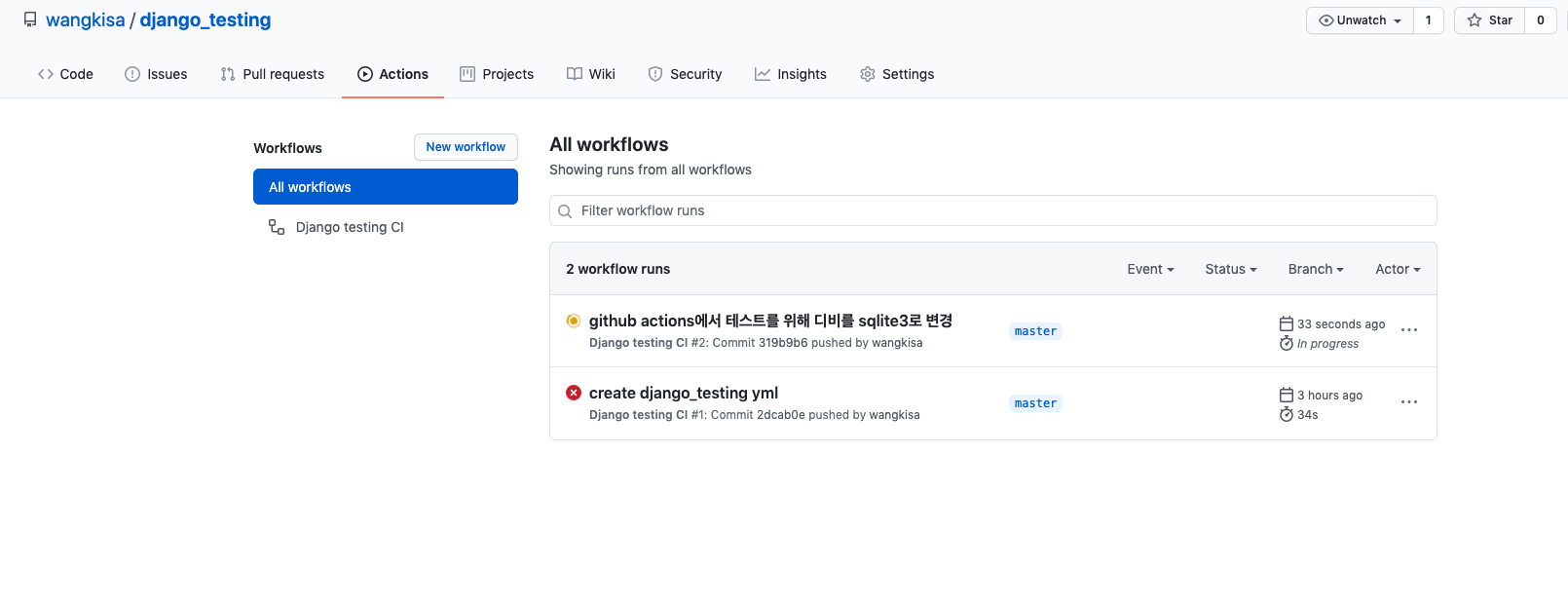Open the Actor filter dropdown
The width and height of the screenshot is (1568, 606).
[x=1398, y=269]
